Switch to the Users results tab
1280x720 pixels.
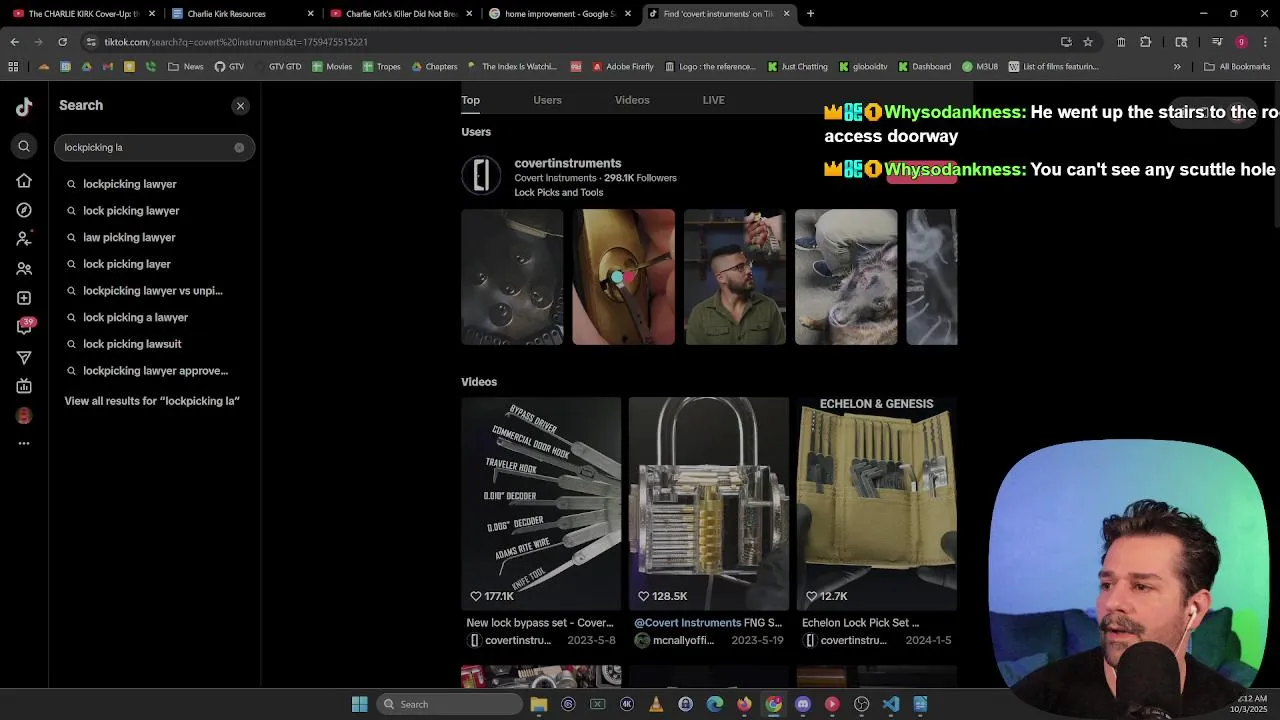547,100
